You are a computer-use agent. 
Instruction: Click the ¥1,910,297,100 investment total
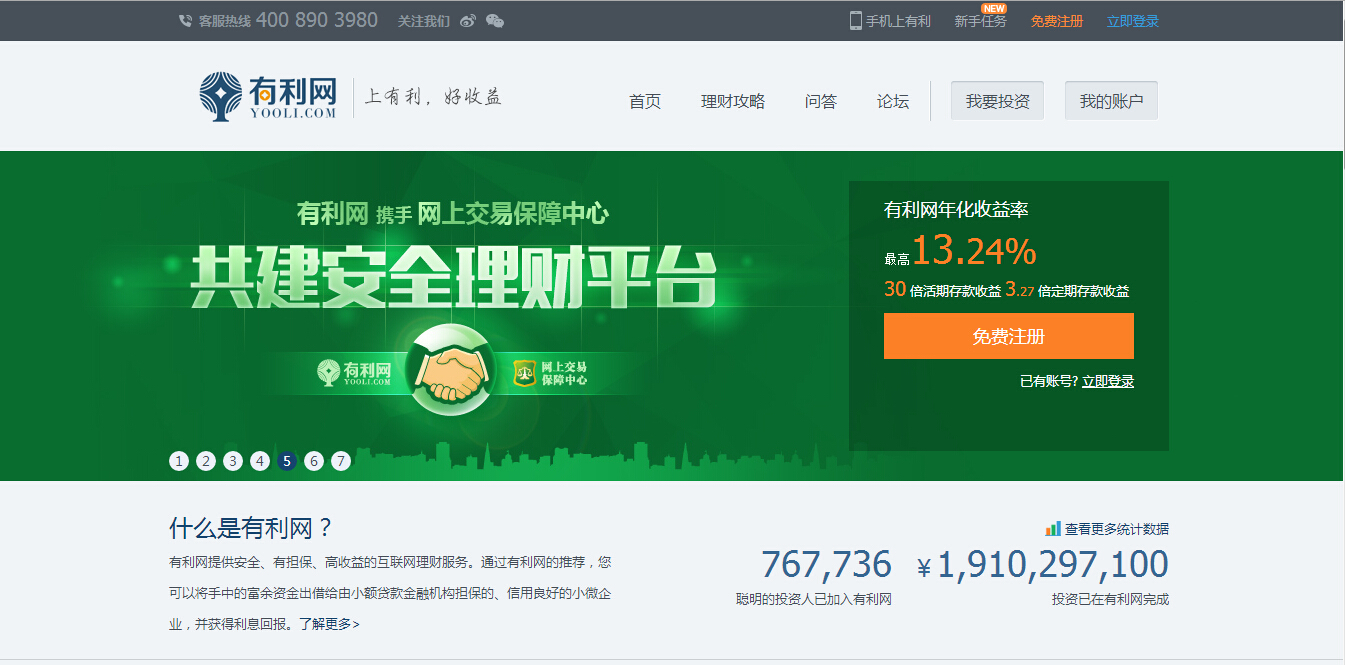pyautogui.click(x=1043, y=565)
